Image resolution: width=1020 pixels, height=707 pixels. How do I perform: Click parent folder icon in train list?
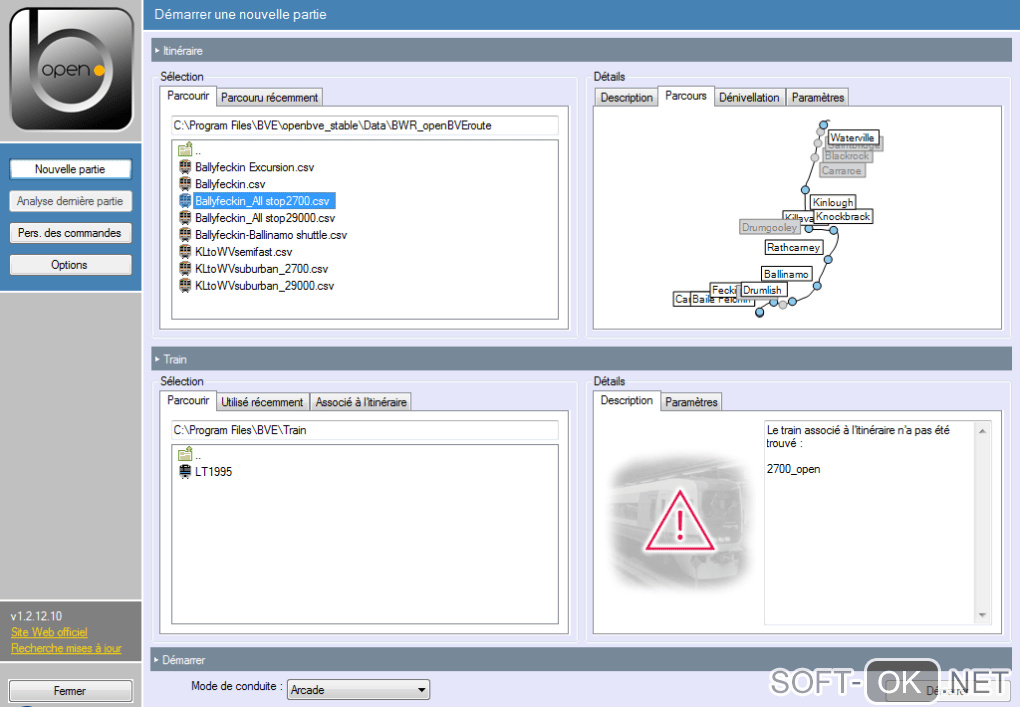coord(185,453)
